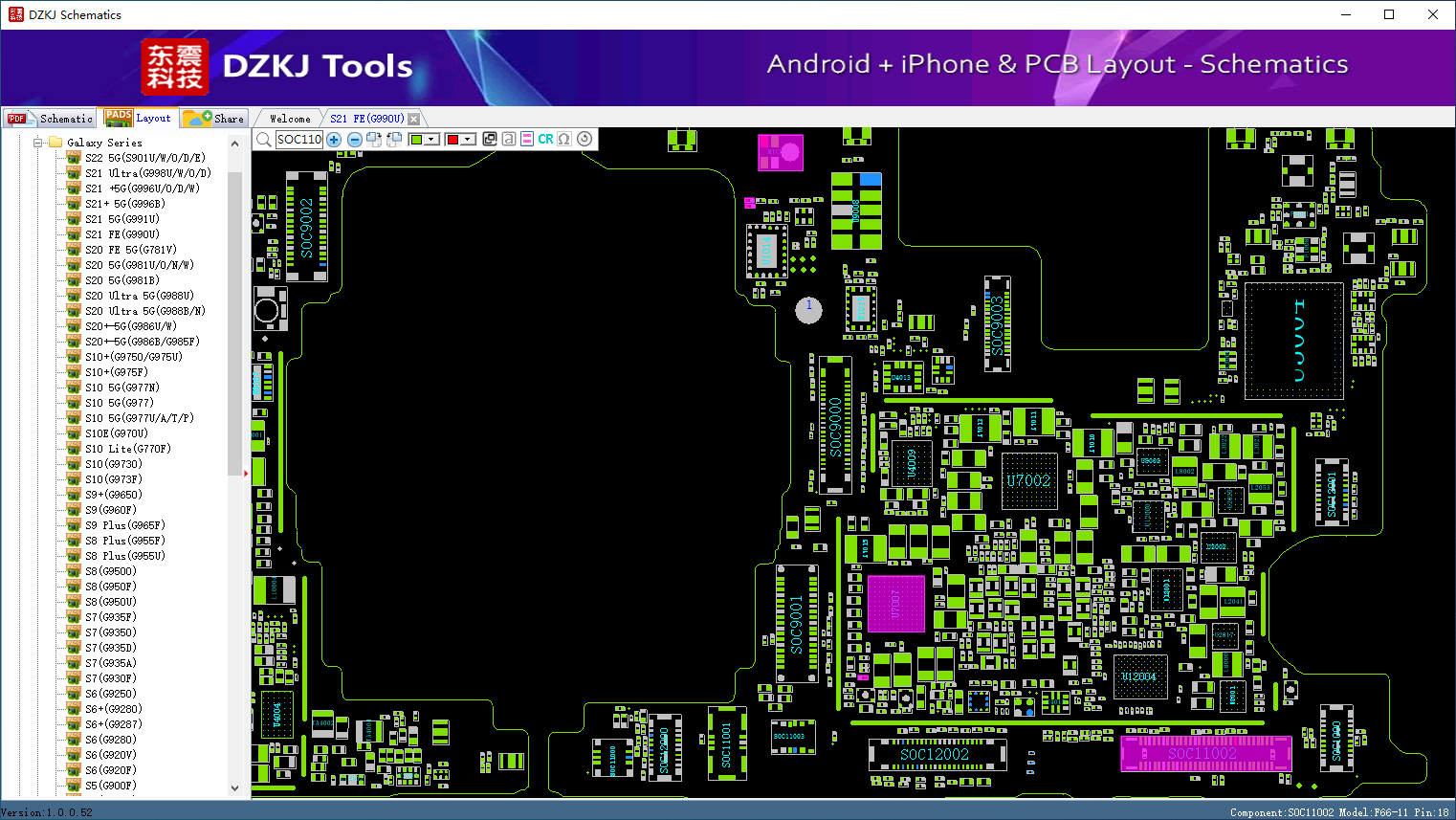
Task: Select the SOC9001 connector on the board
Action: [x=796, y=624]
